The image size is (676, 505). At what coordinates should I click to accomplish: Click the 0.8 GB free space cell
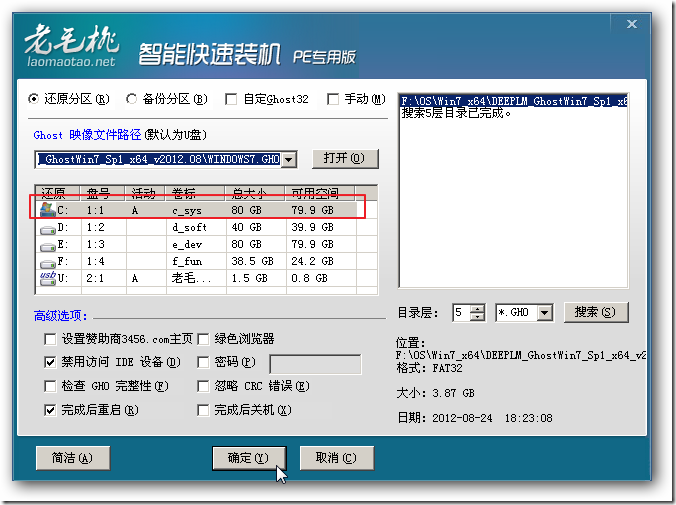310,278
